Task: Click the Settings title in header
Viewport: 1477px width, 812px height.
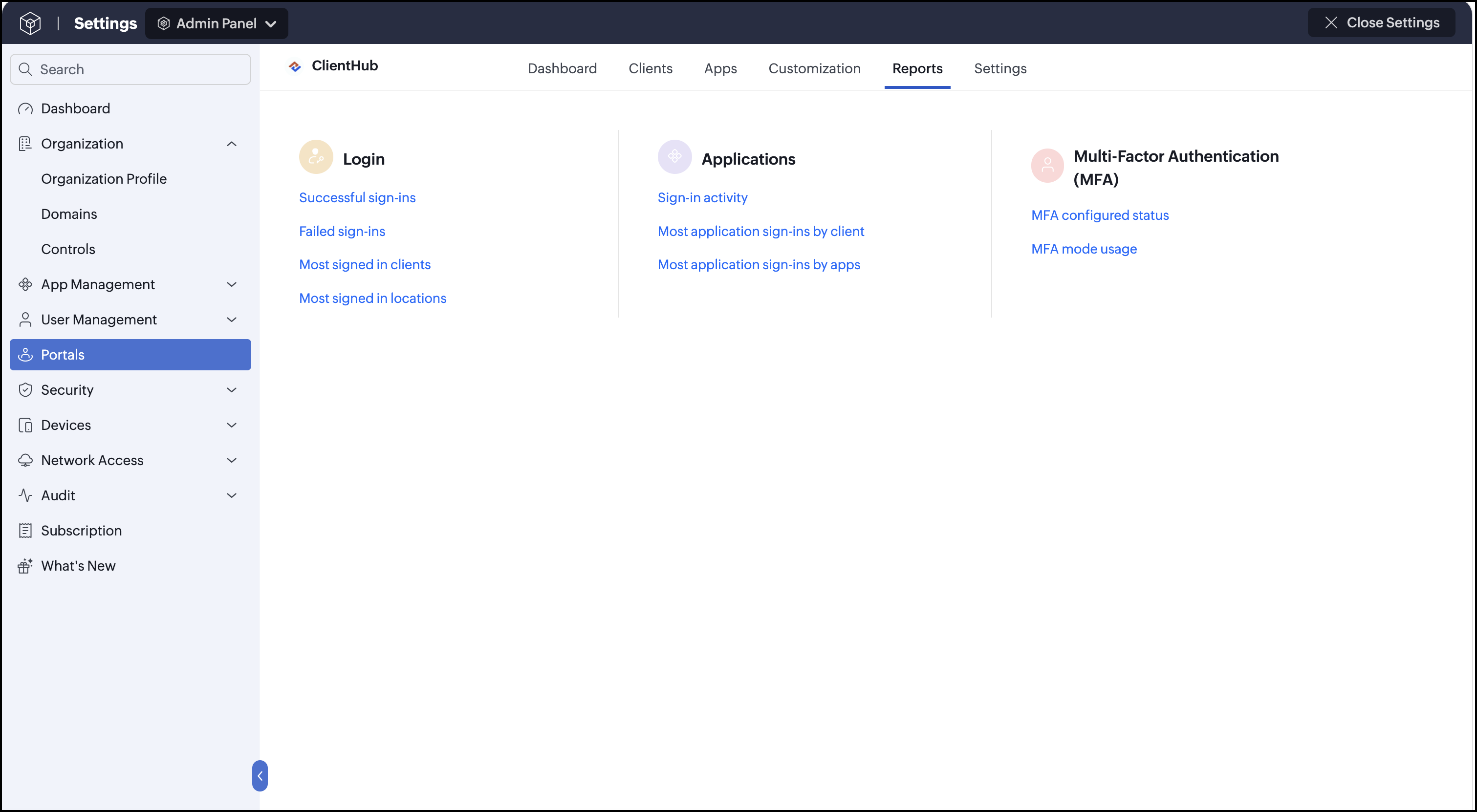Action: [x=106, y=23]
